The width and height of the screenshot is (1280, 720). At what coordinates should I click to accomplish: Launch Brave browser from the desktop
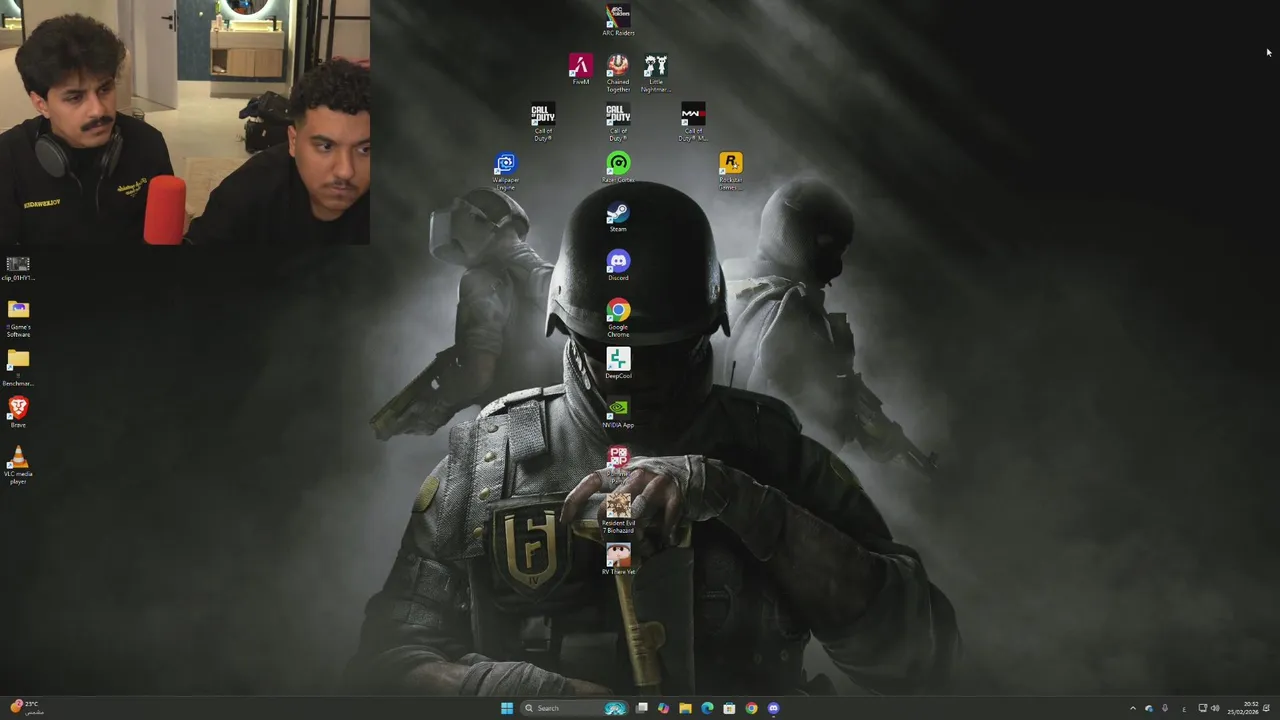[18, 412]
